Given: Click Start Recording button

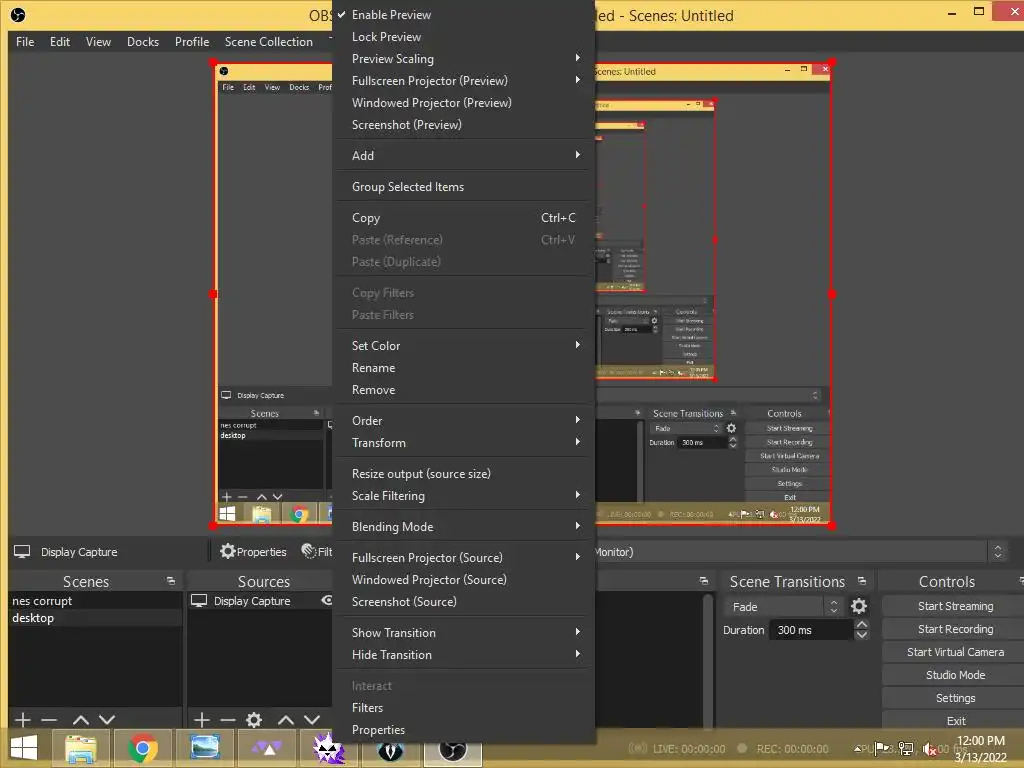Looking at the screenshot, I should click(x=955, y=629).
